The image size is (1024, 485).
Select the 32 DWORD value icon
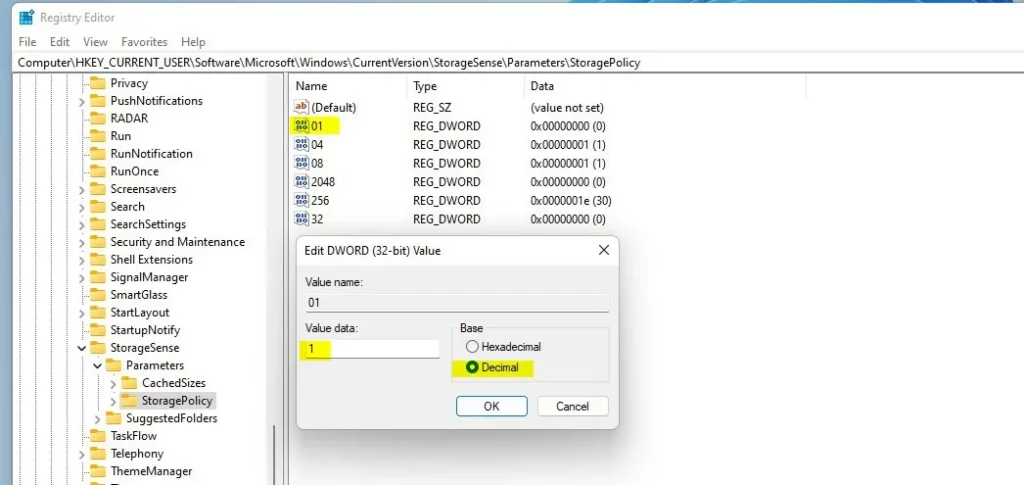pos(301,219)
